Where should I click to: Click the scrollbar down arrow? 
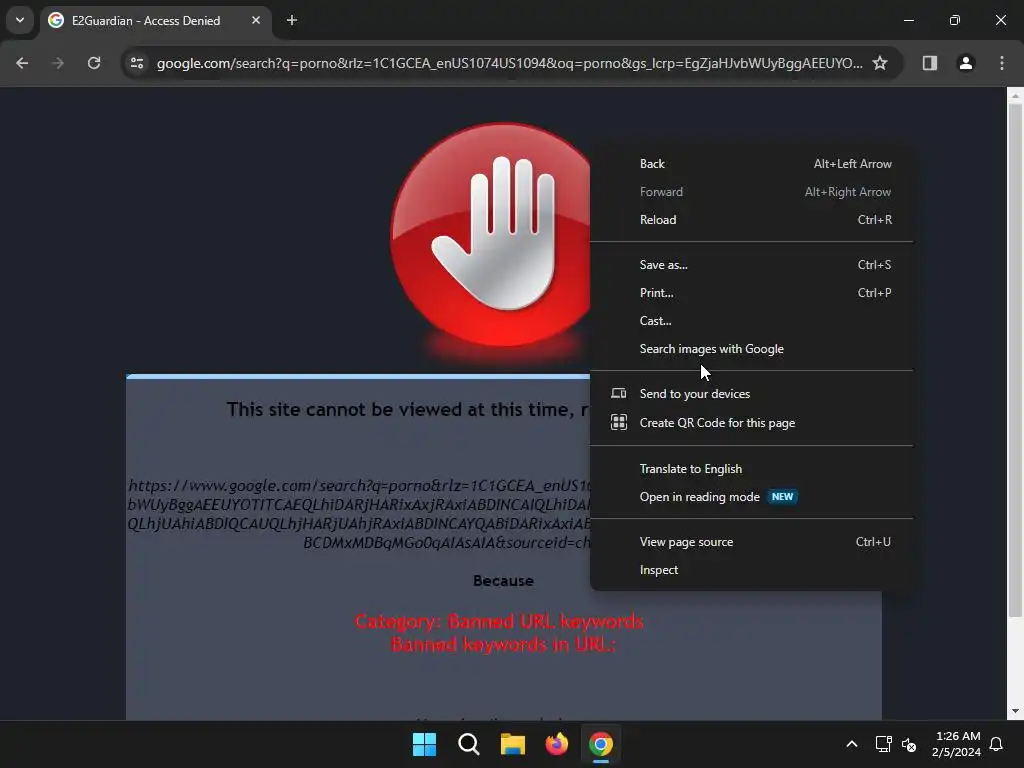1015,711
